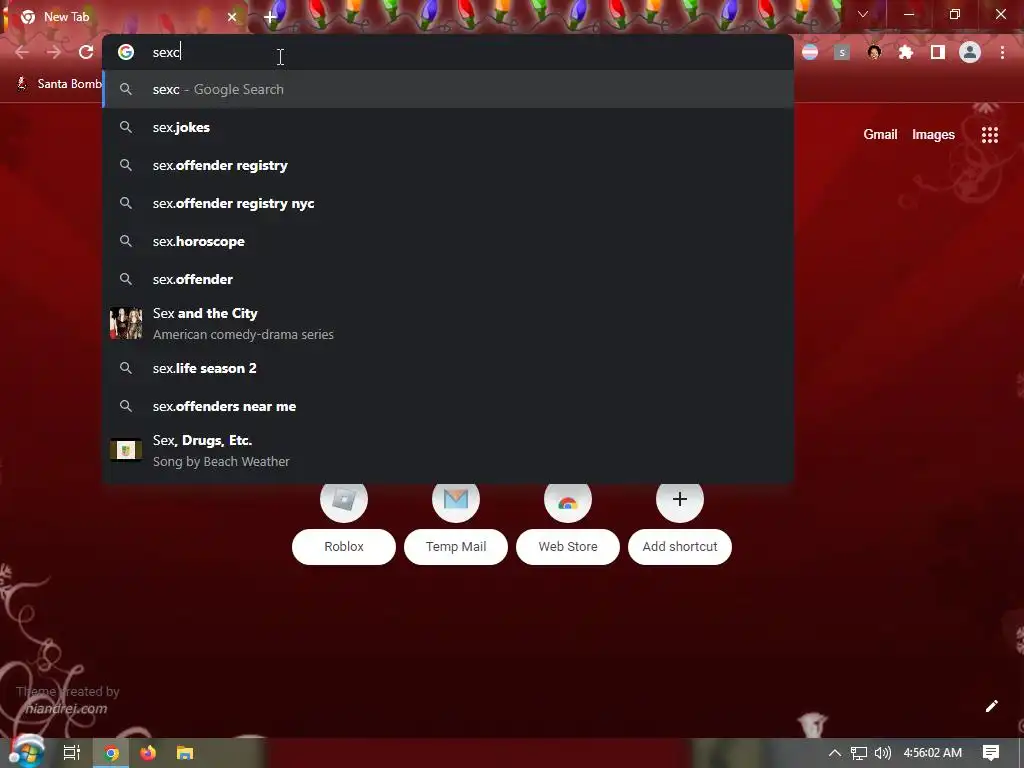Open Task View on the taskbar
Screen dimensions: 1024x768
(x=72, y=753)
